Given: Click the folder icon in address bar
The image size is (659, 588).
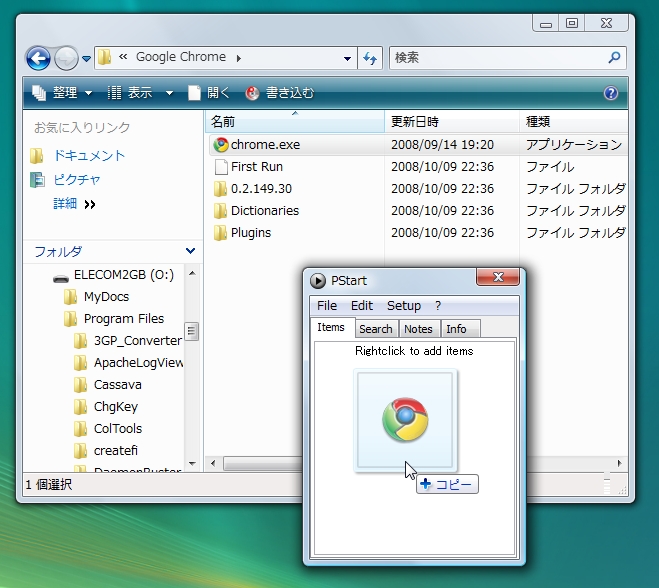Looking at the screenshot, I should pyautogui.click(x=104, y=57).
